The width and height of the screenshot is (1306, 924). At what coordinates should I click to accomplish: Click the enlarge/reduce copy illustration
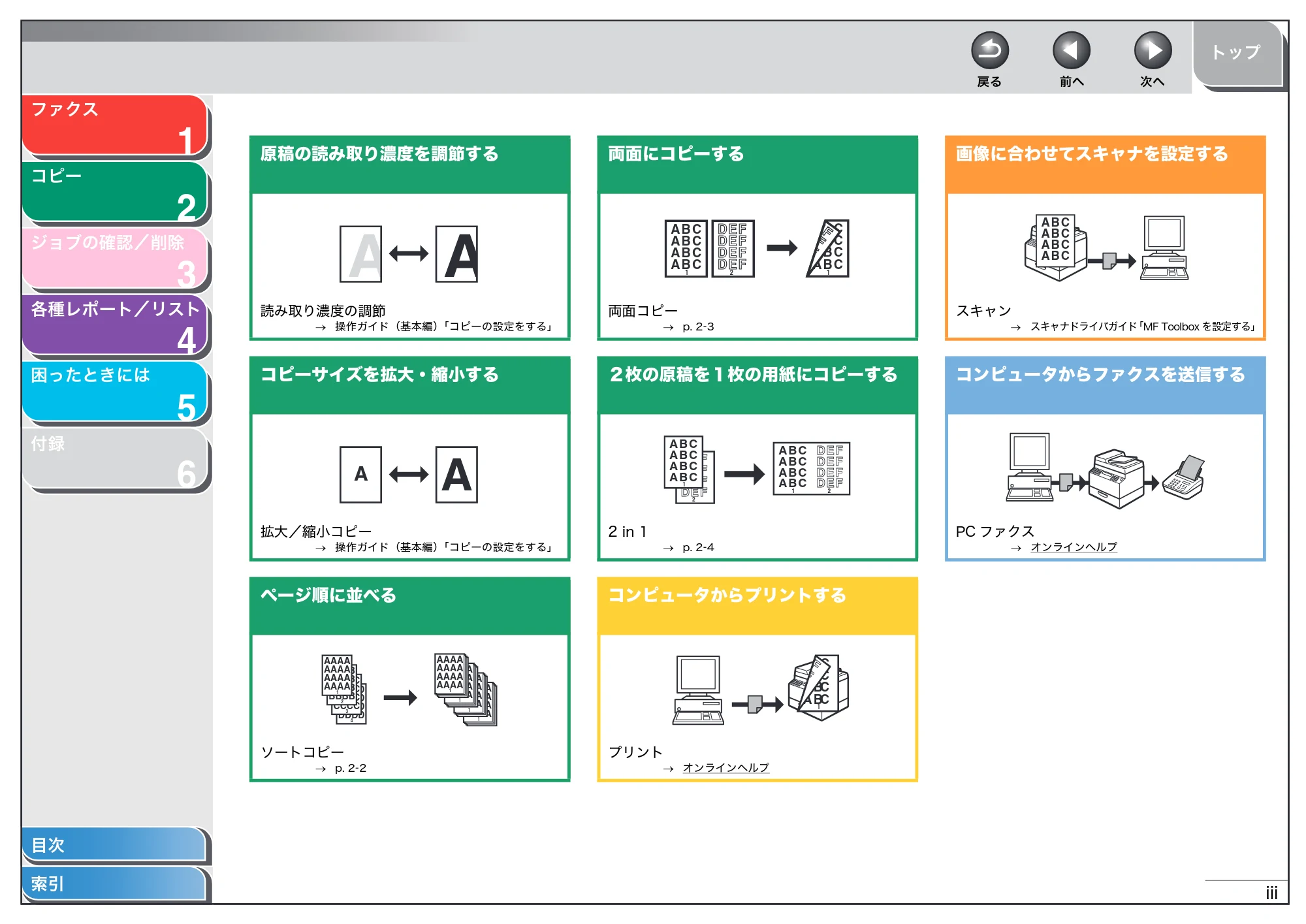(409, 475)
